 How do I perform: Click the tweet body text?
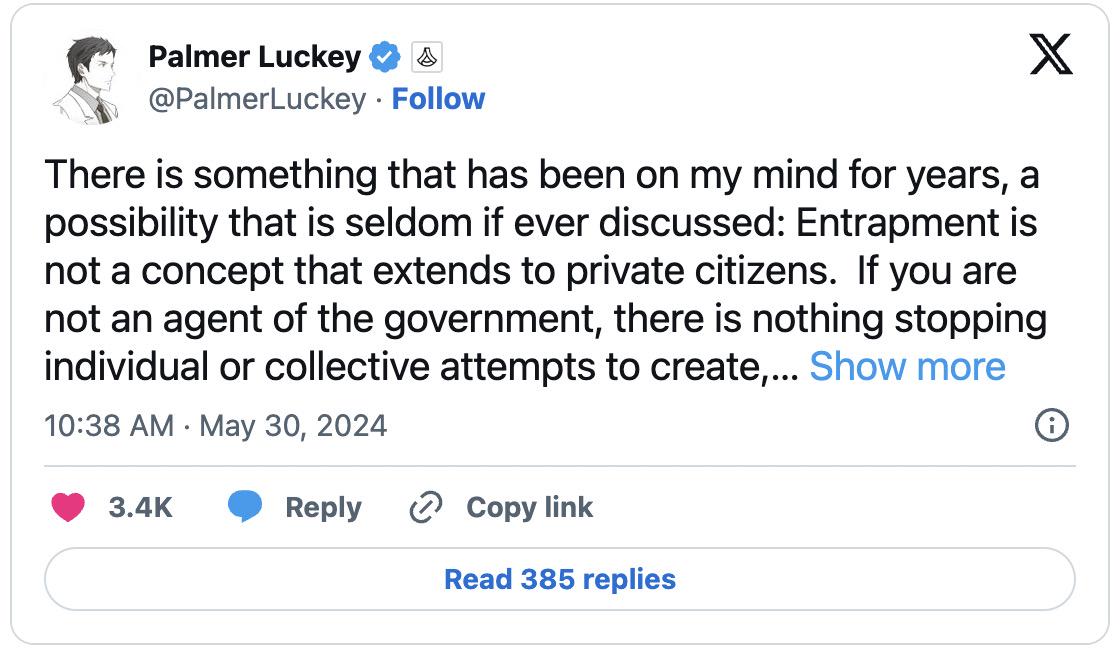[x=540, y=270]
